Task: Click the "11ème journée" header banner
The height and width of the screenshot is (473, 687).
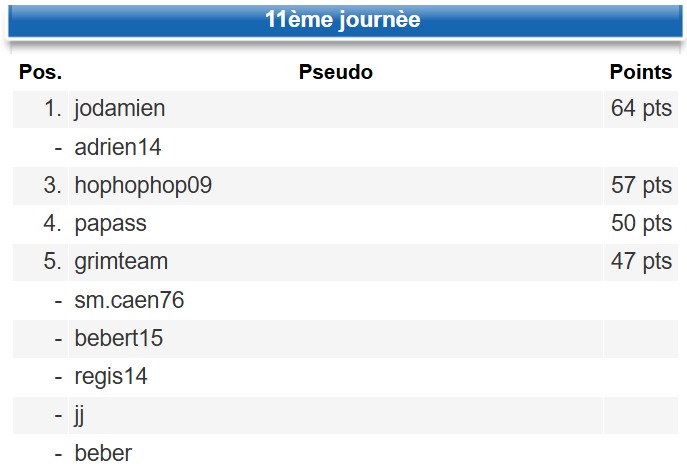Action: click(343, 21)
